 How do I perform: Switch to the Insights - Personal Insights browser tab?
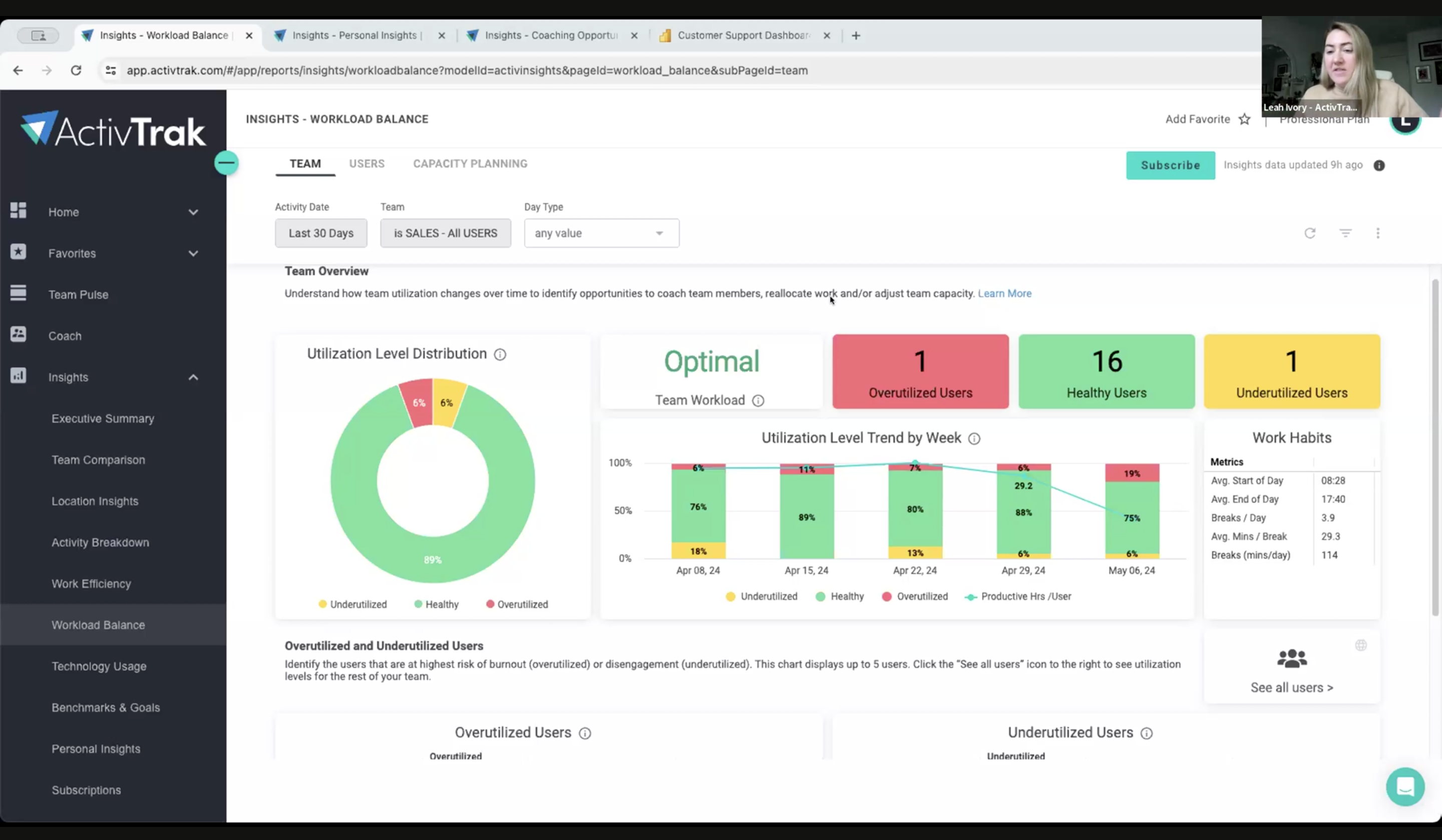pos(357,36)
